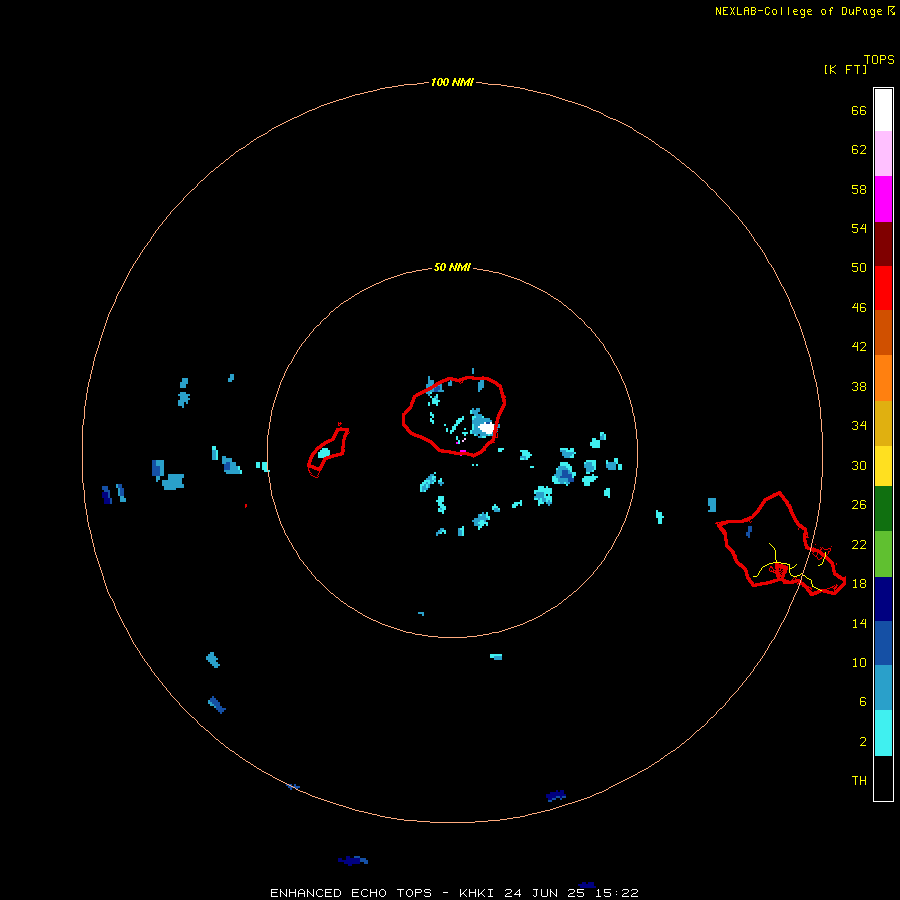Click the yellow 30 kft legend swatch

pyautogui.click(x=883, y=466)
